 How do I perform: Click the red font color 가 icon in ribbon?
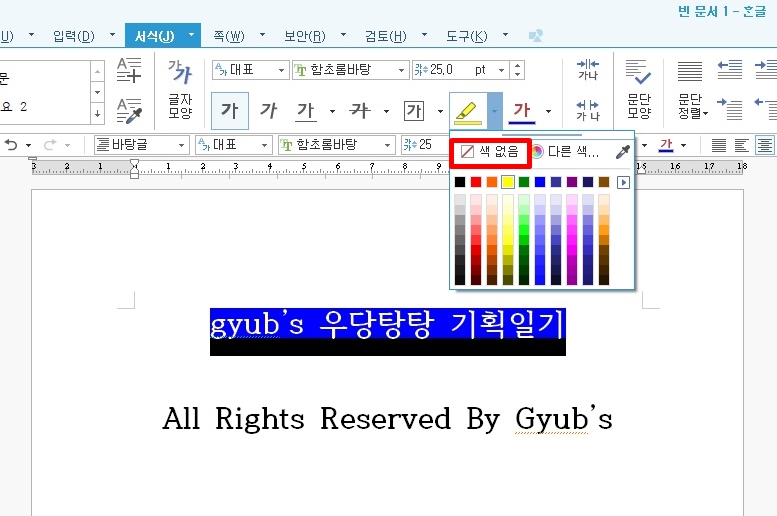(522, 111)
